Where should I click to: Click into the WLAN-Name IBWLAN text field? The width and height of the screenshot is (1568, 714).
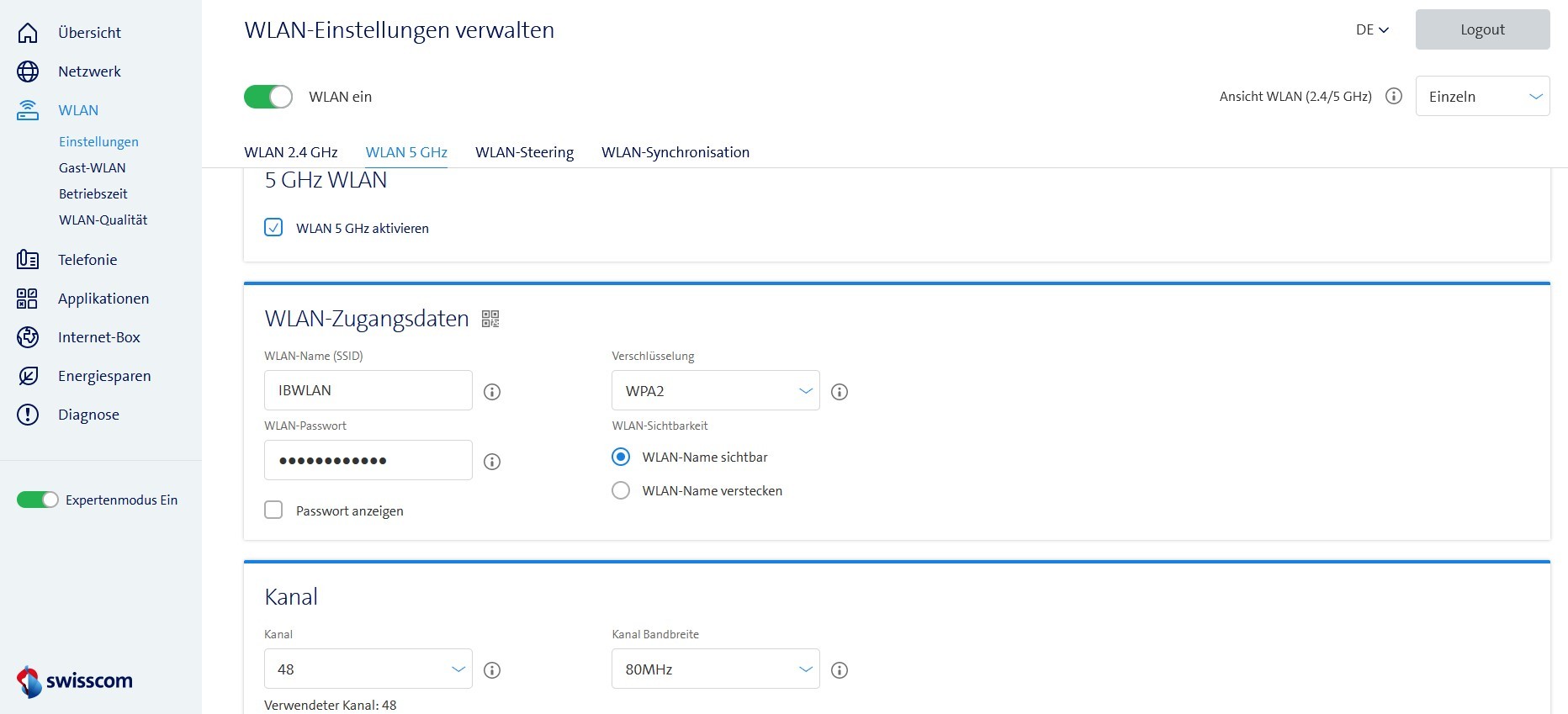(368, 391)
